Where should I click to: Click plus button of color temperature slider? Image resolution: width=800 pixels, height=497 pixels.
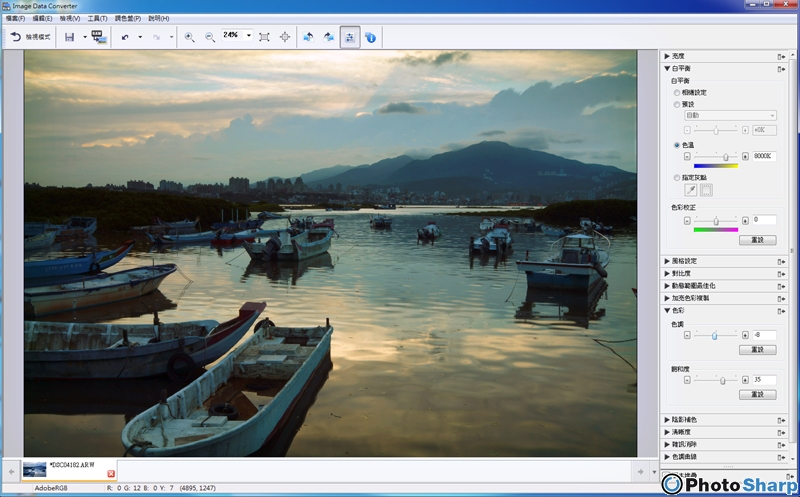pos(745,156)
